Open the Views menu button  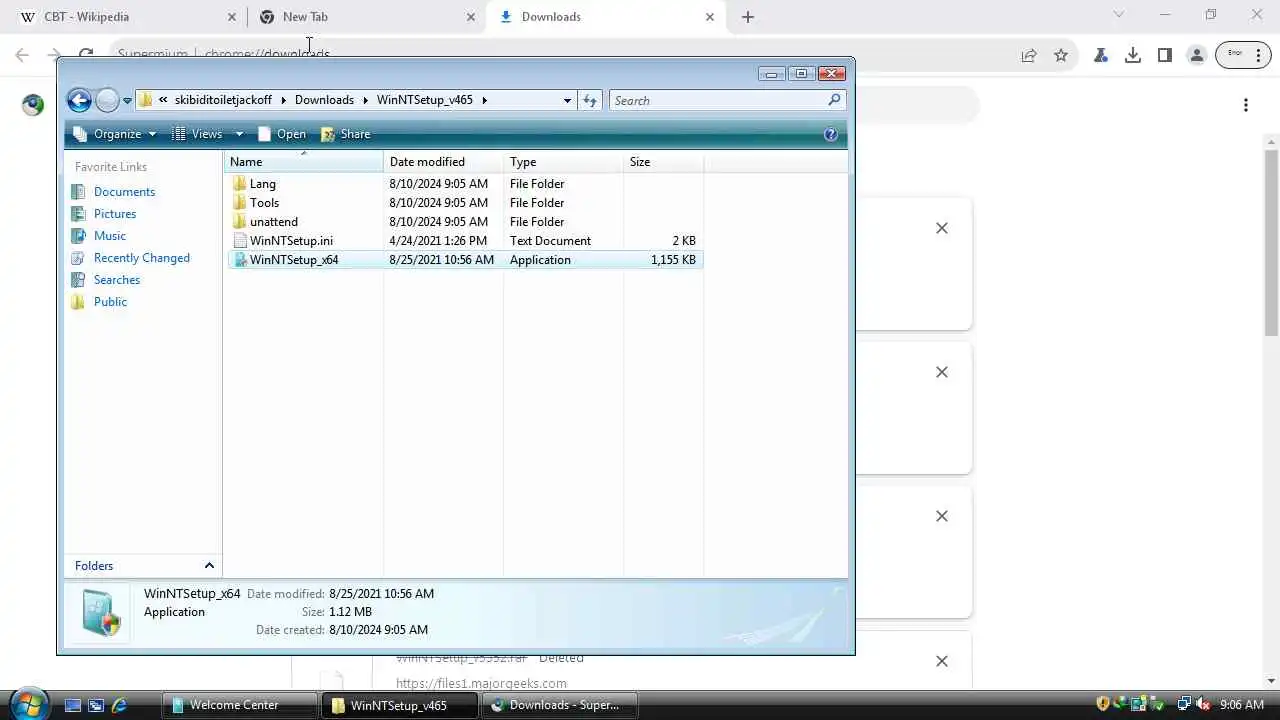[x=198, y=134]
